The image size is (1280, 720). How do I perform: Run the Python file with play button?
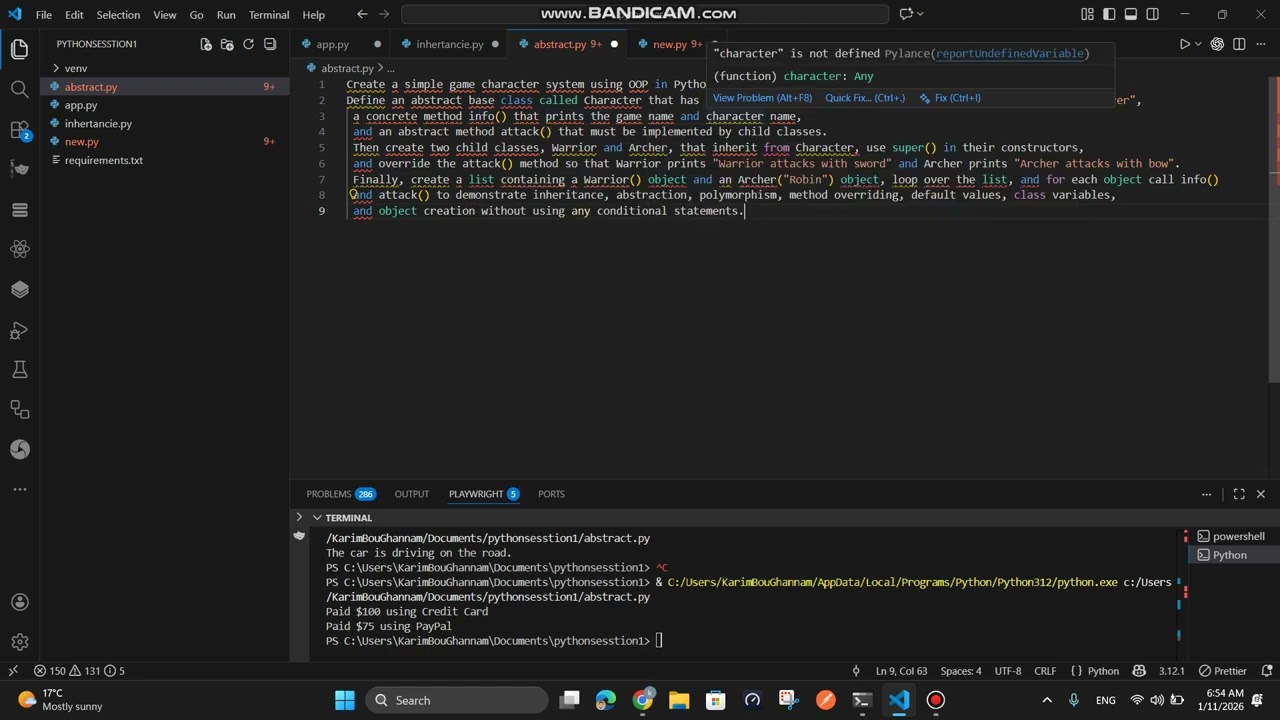tap(1185, 44)
